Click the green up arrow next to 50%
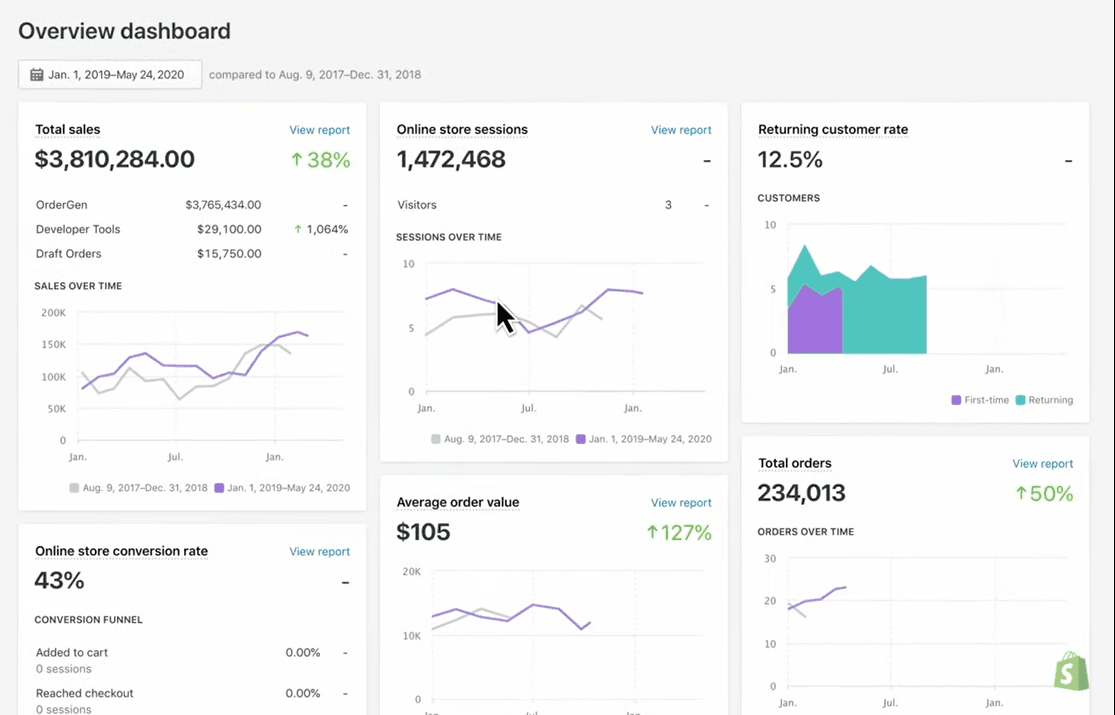Screen dimensions: 1115x715 point(1021,493)
